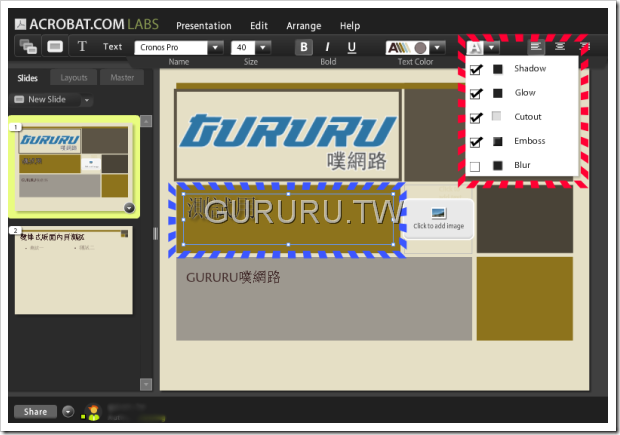Open the Help menu
Image resolution: width=620 pixels, height=435 pixels.
350,26
